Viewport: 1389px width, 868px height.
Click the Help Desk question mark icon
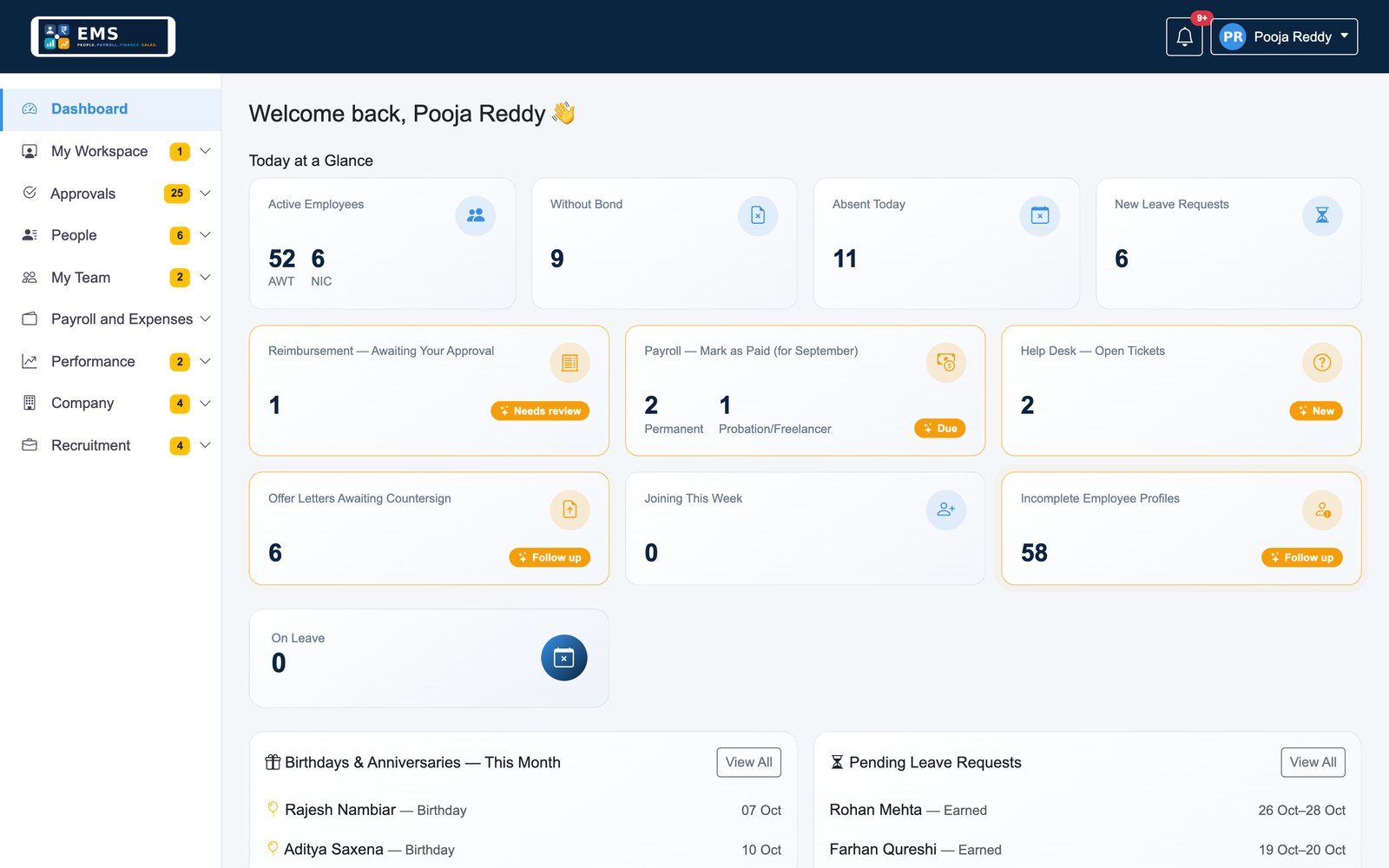pyautogui.click(x=1322, y=363)
